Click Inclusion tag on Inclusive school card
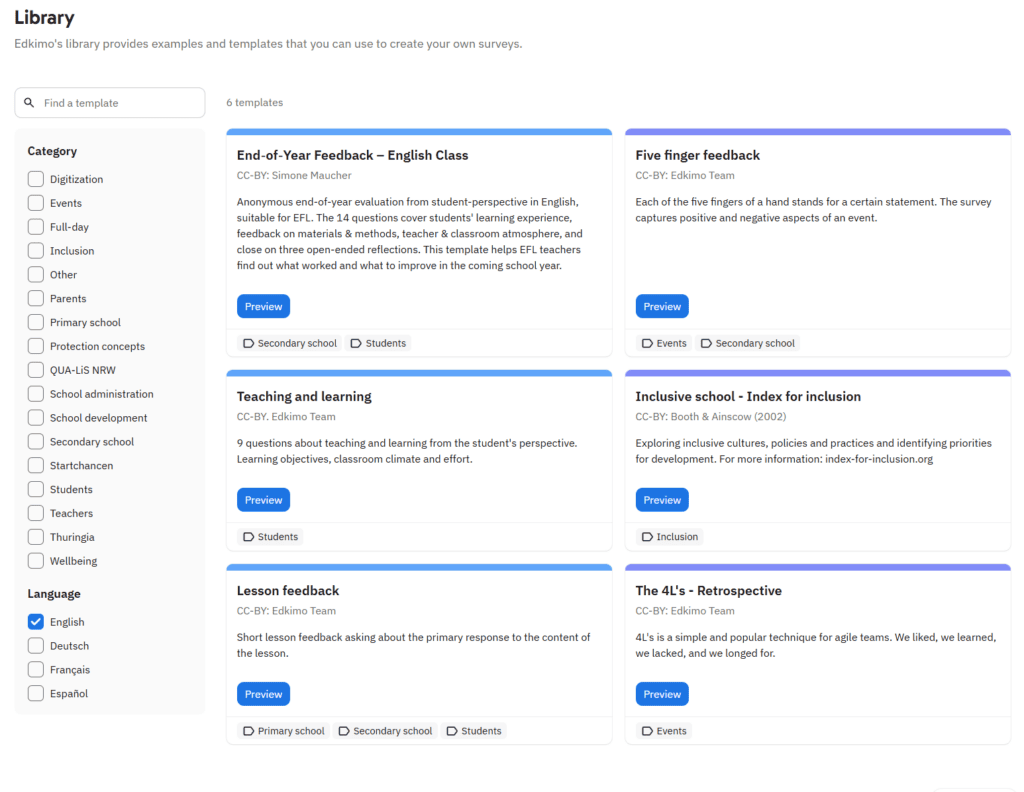The height and width of the screenshot is (792, 1024). (x=670, y=537)
